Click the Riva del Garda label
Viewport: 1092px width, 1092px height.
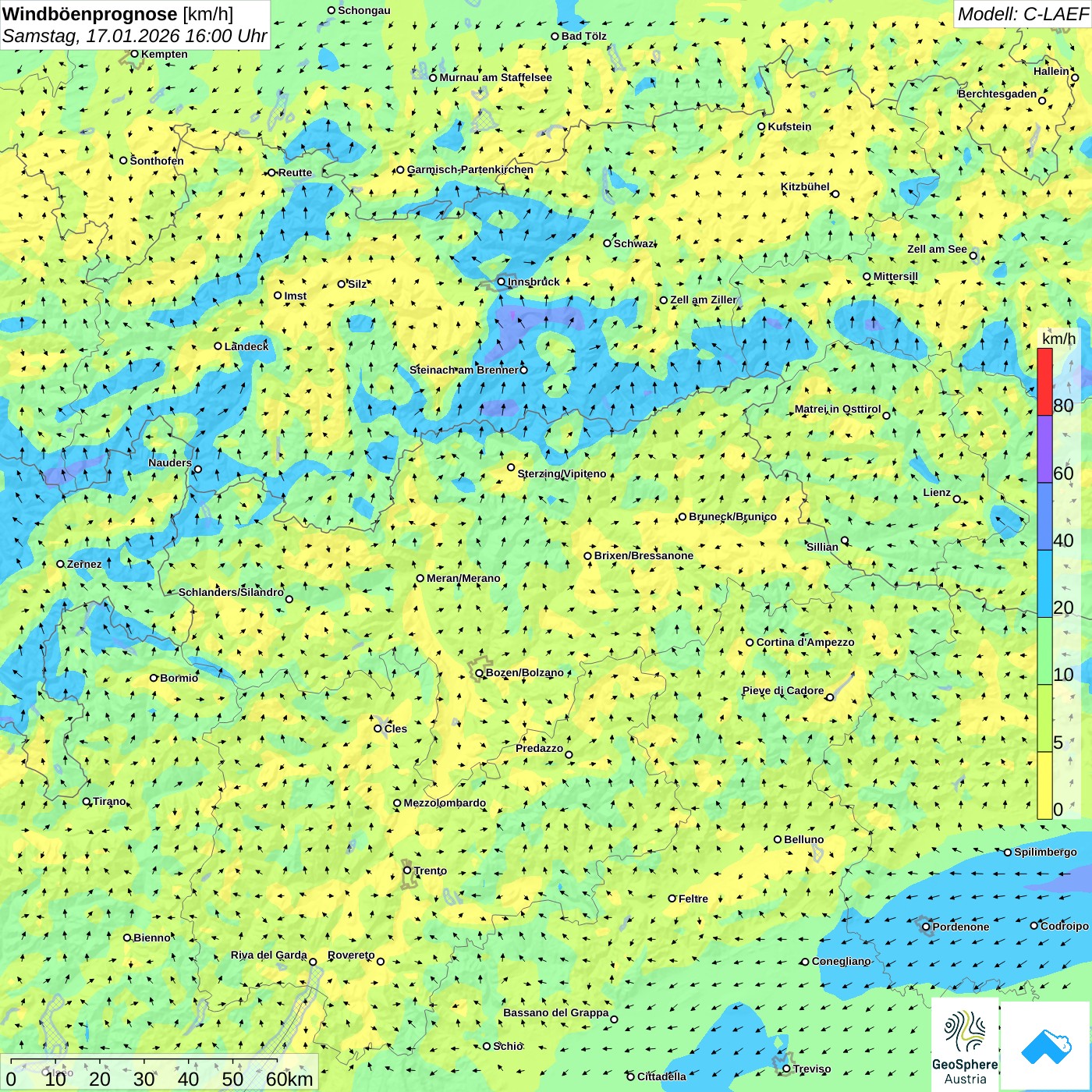click(269, 955)
